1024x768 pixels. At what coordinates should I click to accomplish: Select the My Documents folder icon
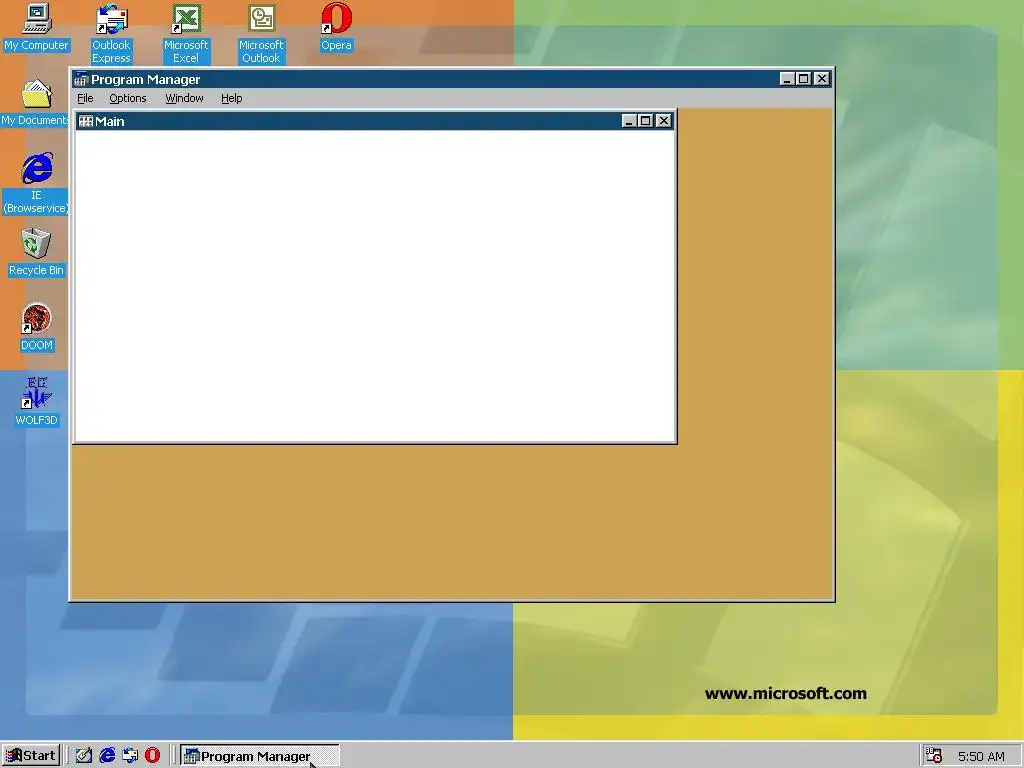click(x=36, y=103)
